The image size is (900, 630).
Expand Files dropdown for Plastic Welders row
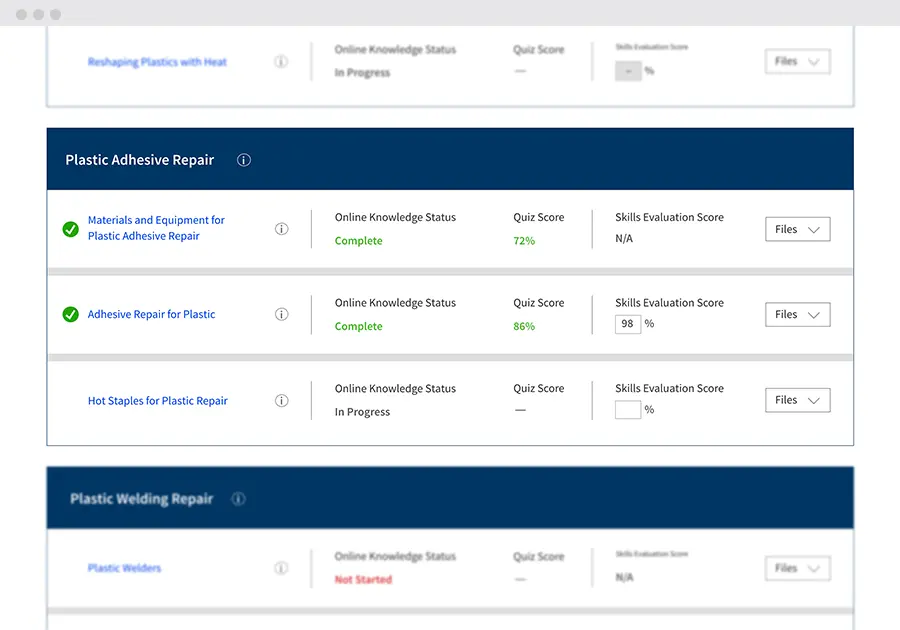[797, 568]
